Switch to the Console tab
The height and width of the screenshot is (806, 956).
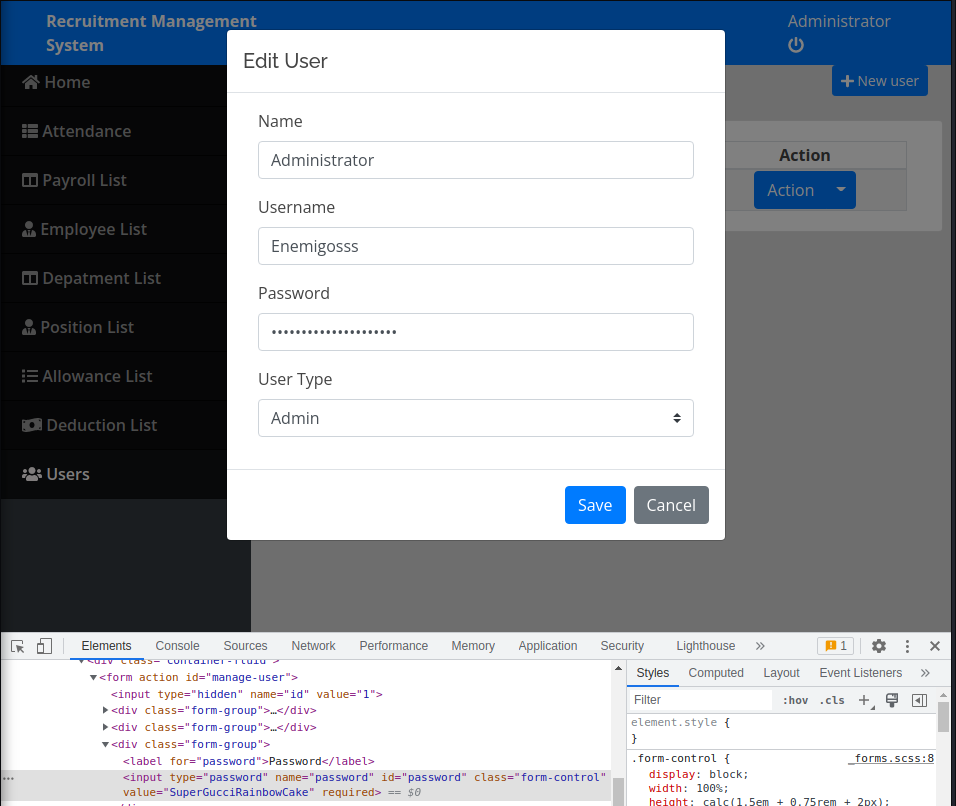pos(177,646)
